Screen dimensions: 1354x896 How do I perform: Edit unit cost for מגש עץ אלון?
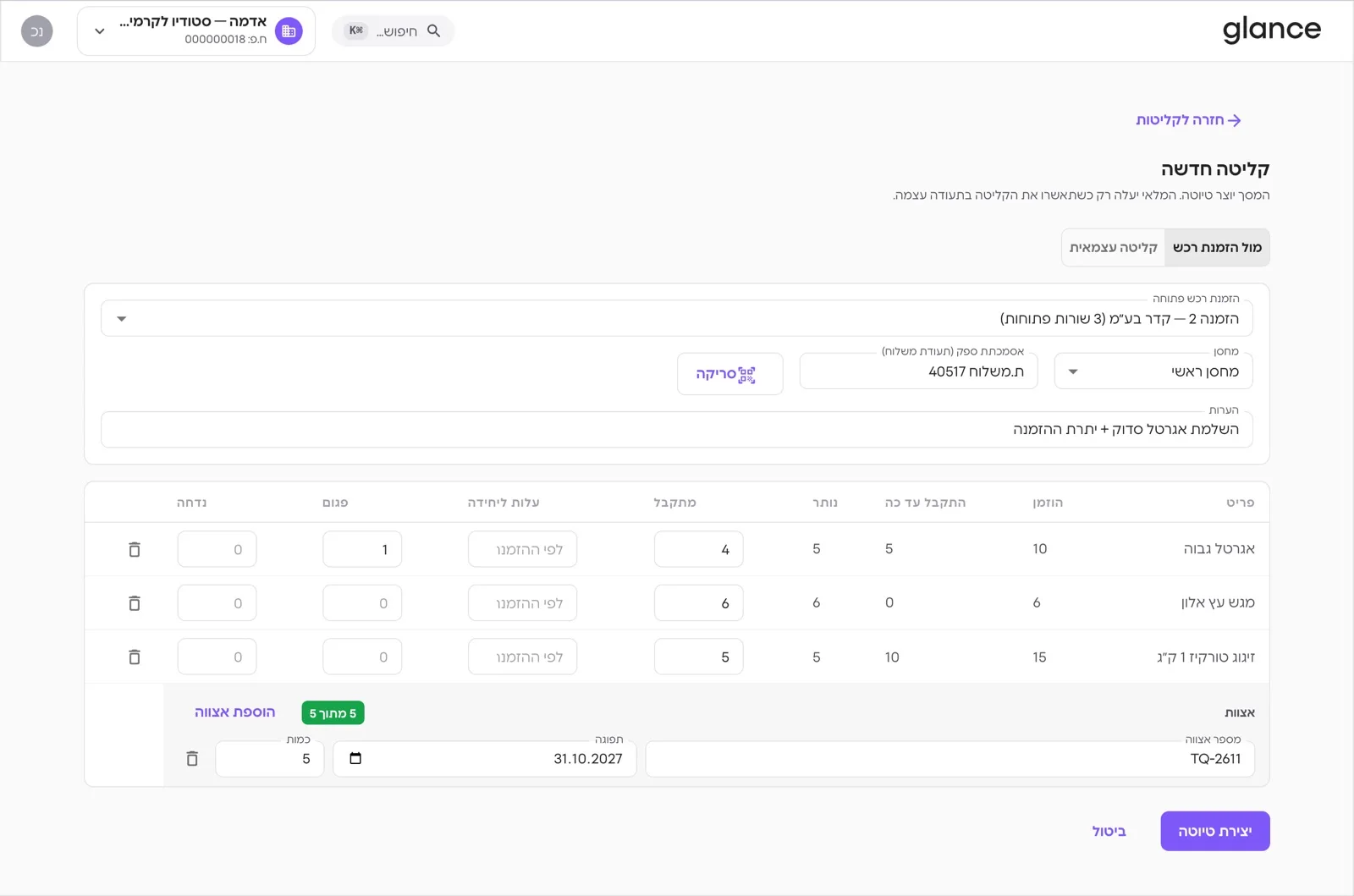[522, 603]
